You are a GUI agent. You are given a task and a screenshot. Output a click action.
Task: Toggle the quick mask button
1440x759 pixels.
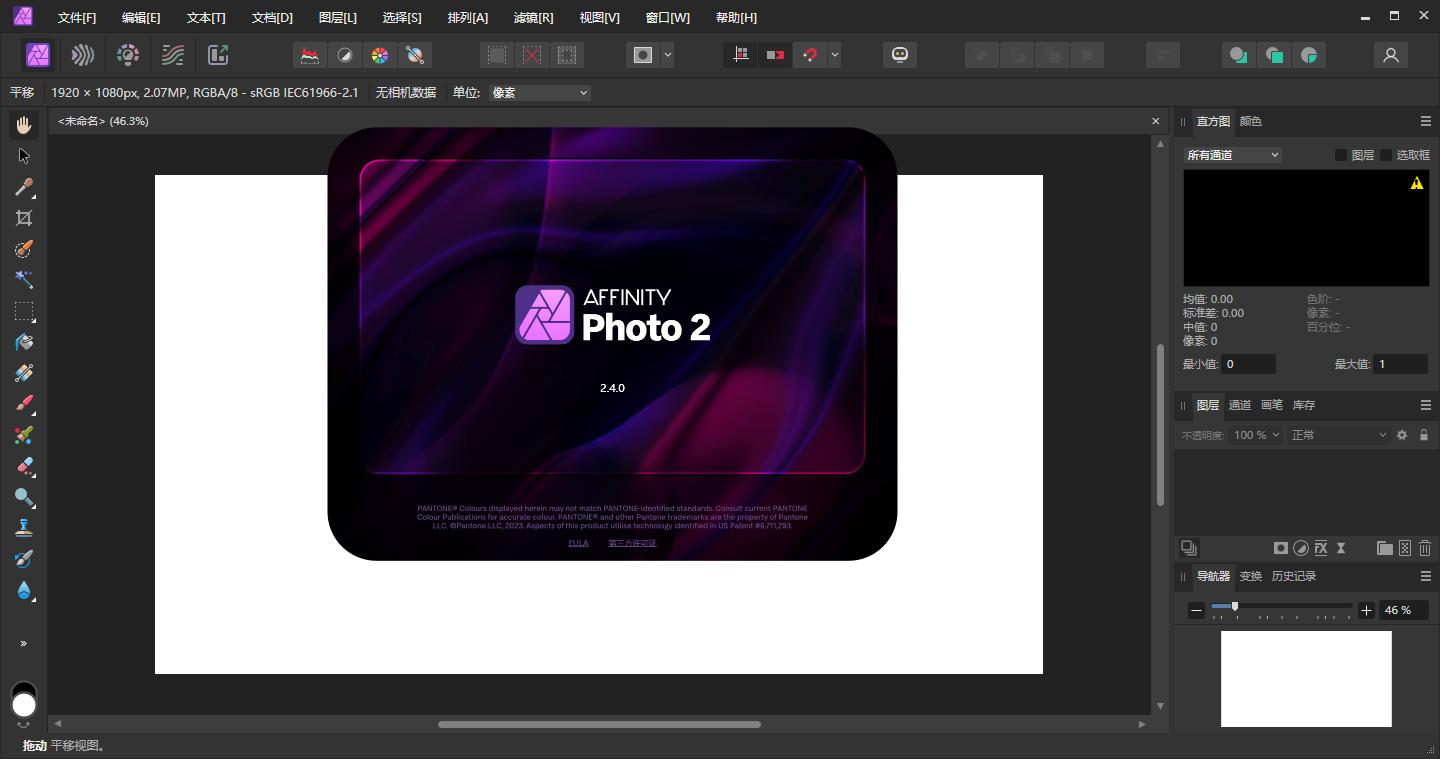[643, 55]
